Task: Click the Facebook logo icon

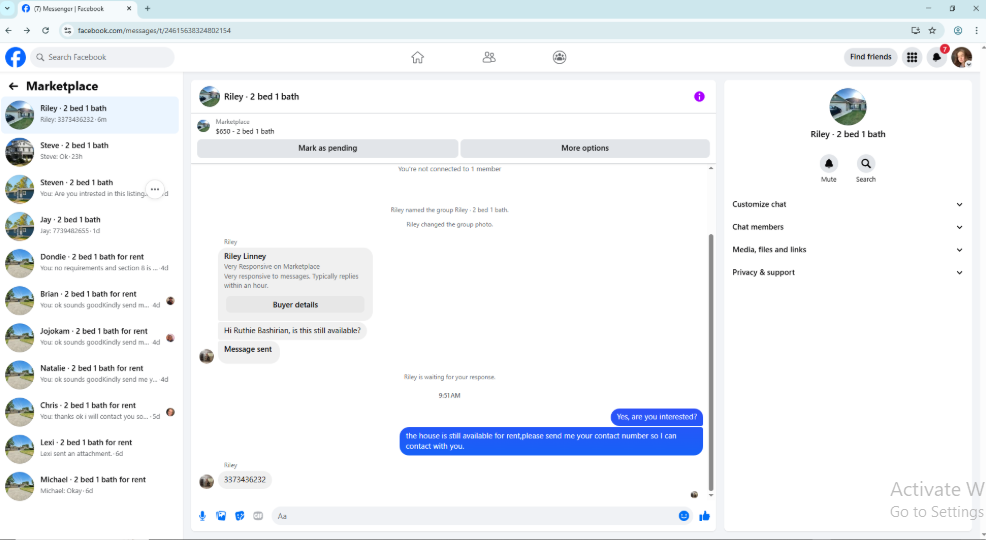Action: [16, 57]
